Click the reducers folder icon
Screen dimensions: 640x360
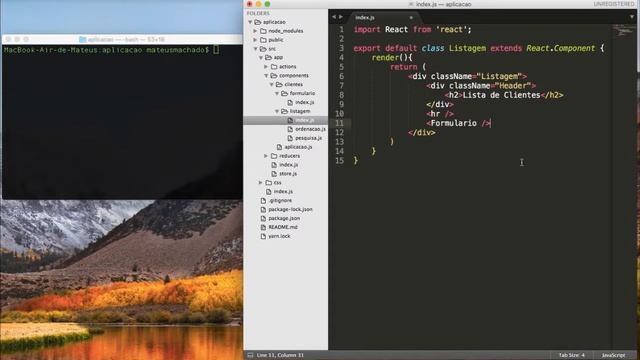point(274,156)
